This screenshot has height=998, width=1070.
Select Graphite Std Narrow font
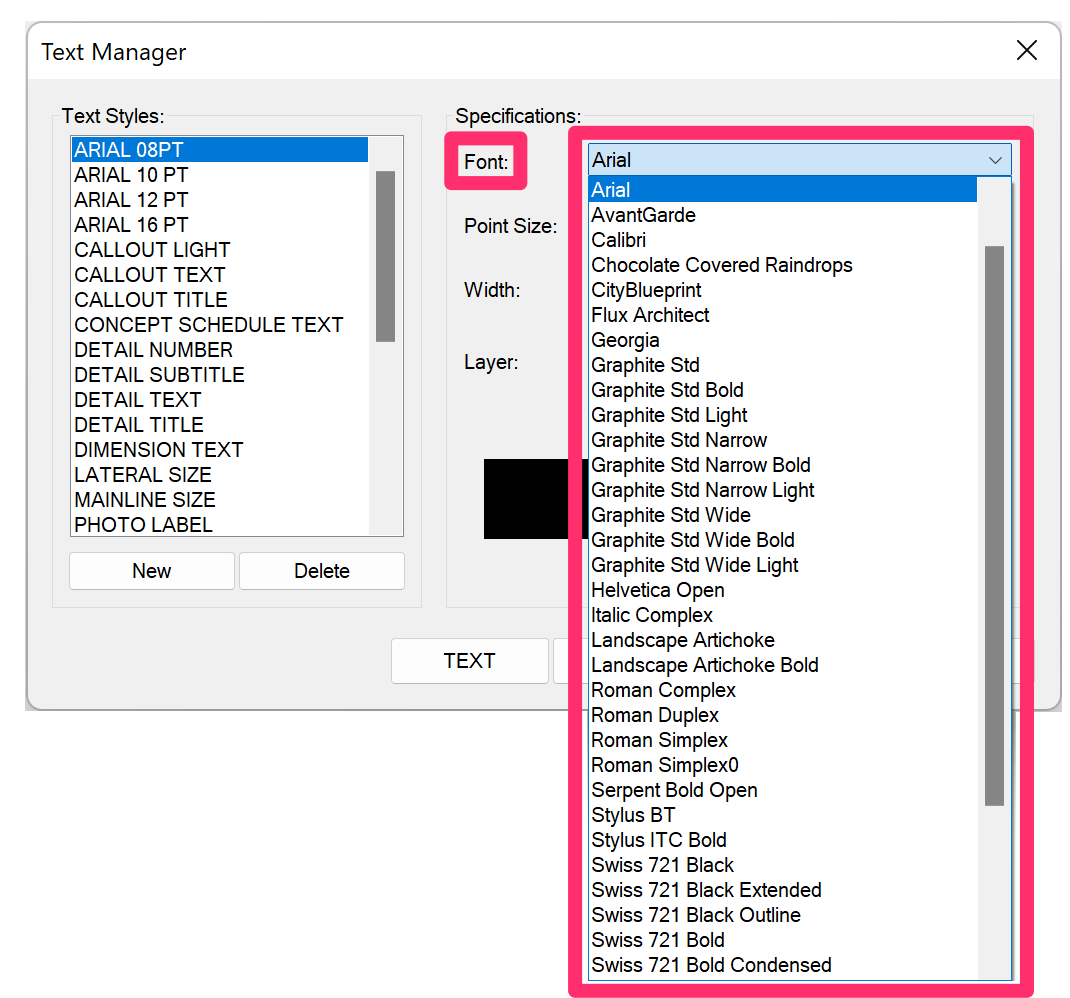point(783,440)
